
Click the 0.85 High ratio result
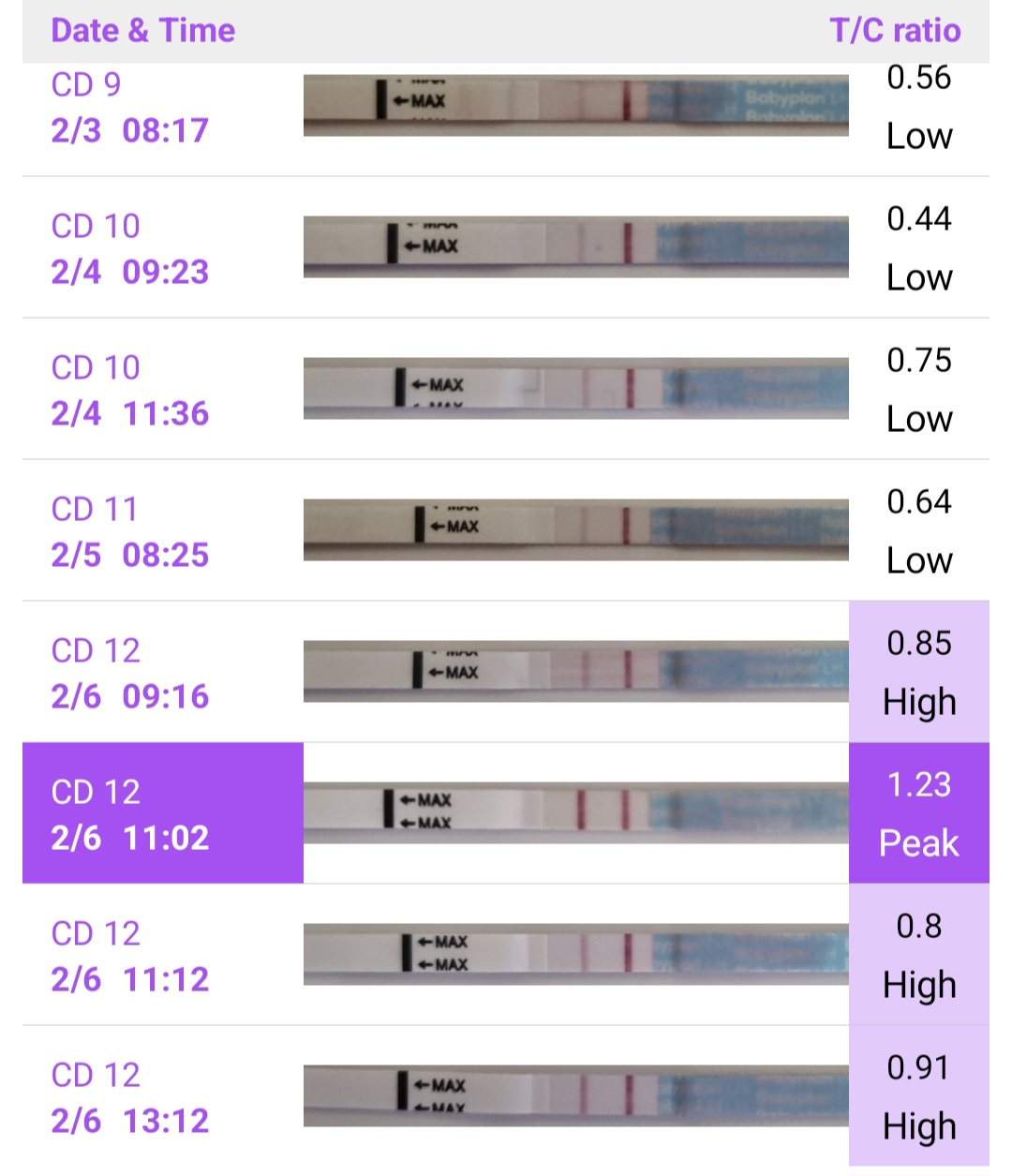click(x=918, y=672)
